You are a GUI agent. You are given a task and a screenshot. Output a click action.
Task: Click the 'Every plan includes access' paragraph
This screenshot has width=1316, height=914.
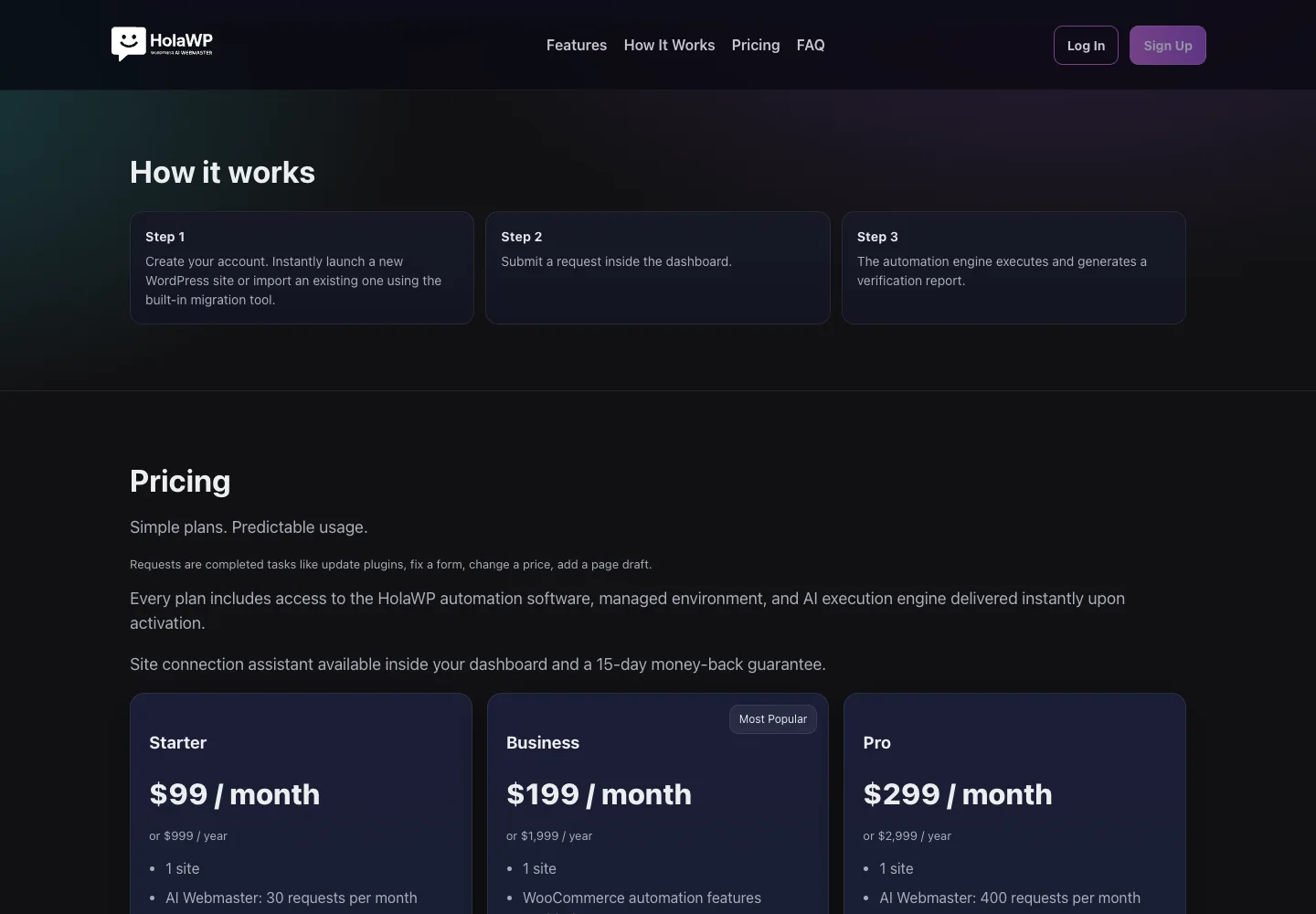[627, 611]
